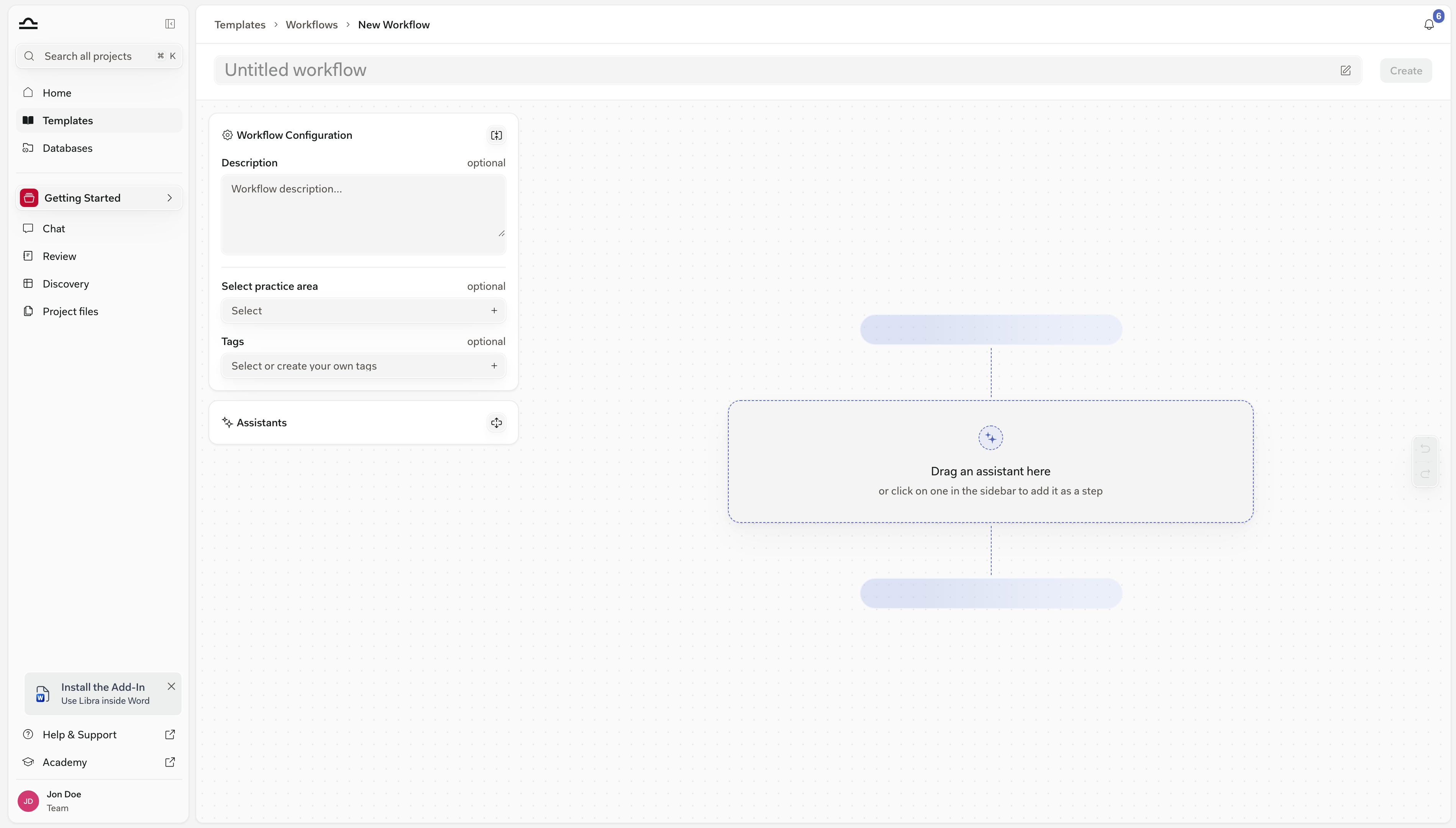1456x828 pixels.
Task: Click Templates breadcrumb link
Action: [240, 25]
